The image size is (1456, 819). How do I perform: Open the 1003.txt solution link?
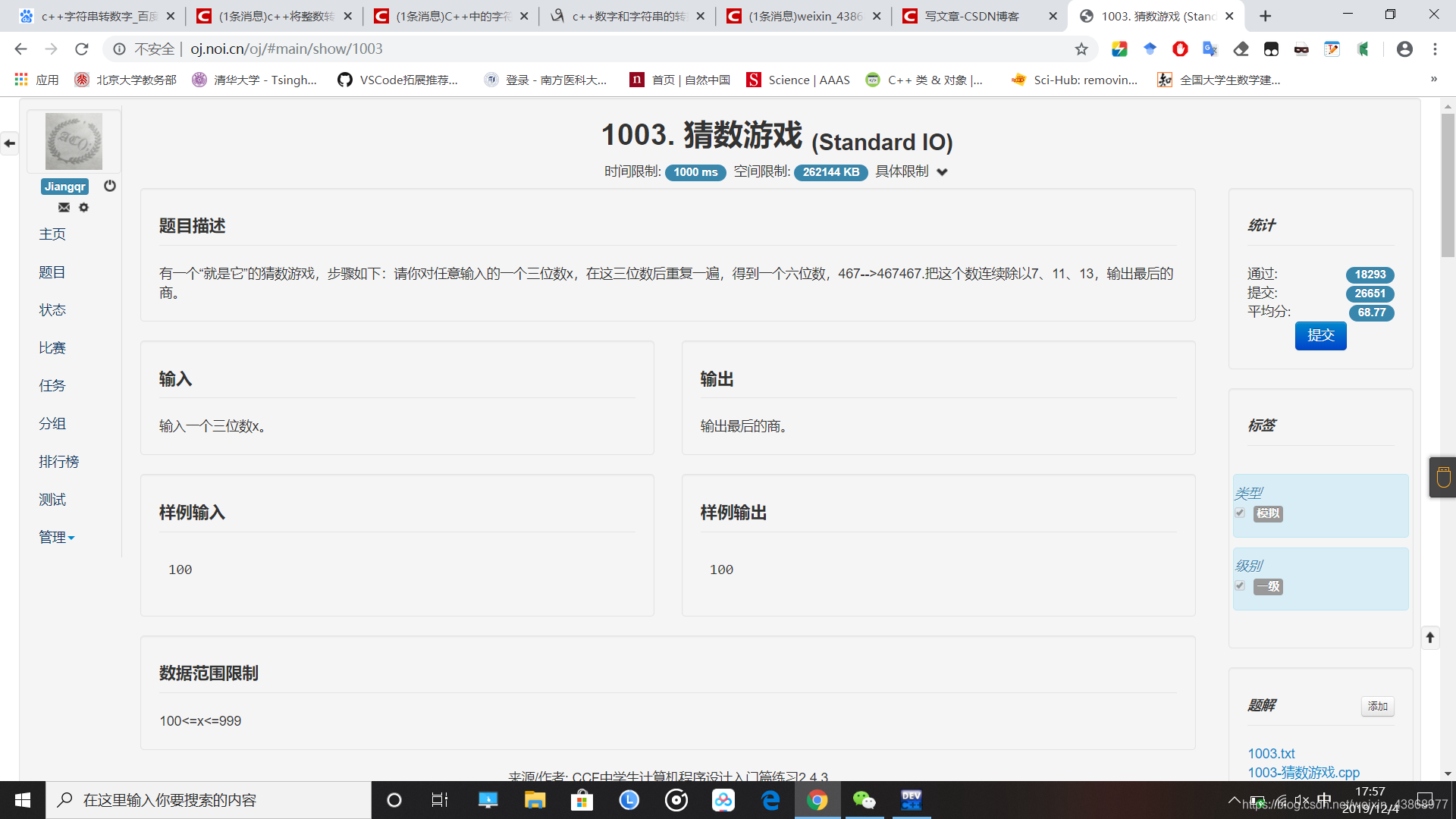point(1271,753)
